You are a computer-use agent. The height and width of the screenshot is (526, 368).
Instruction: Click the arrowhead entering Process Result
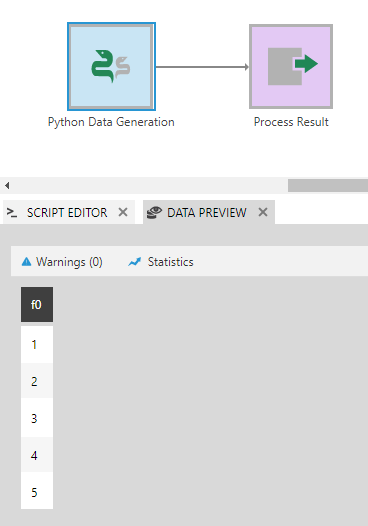(x=247, y=67)
